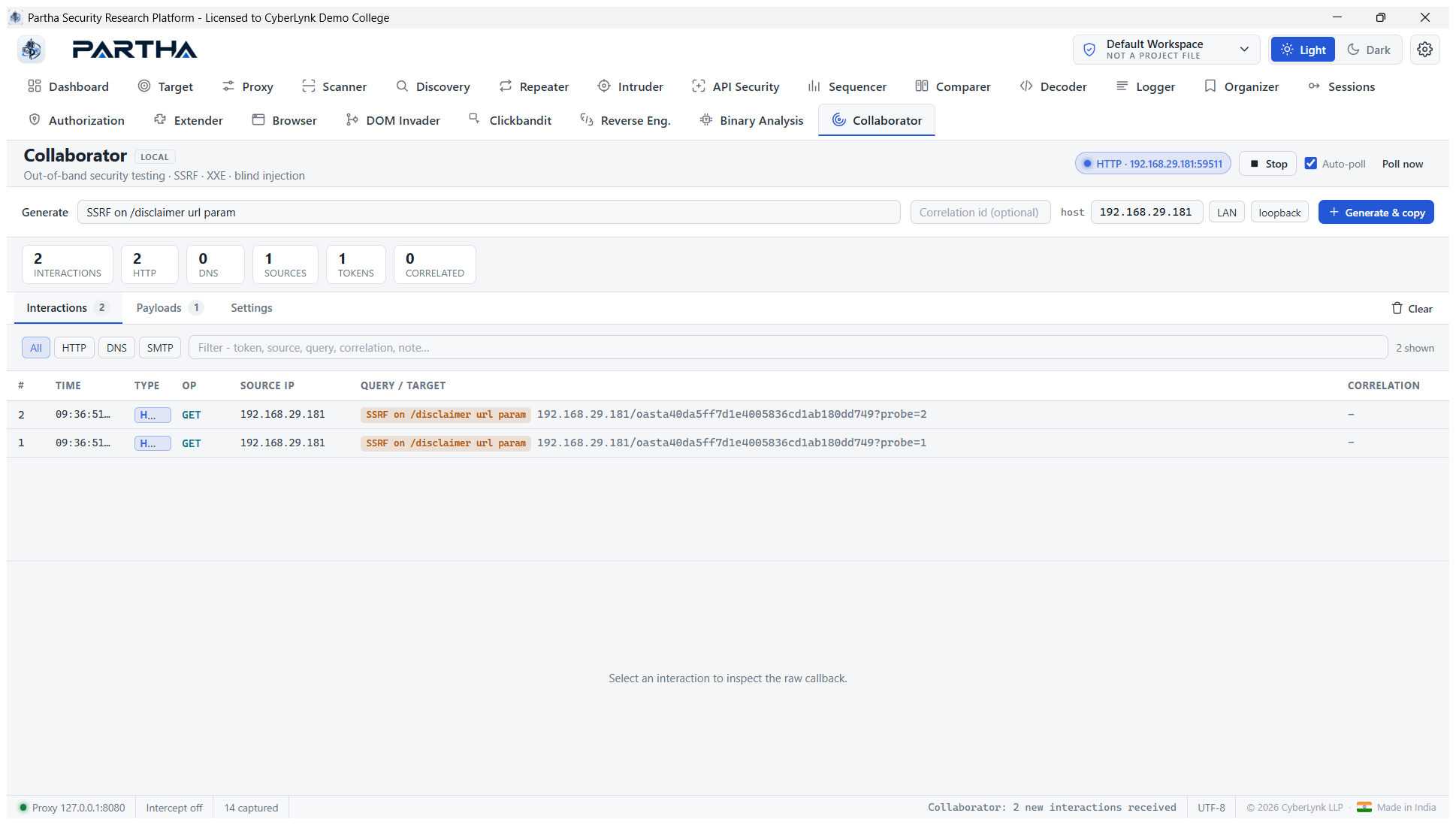This screenshot has height=825, width=1456.
Task: Click the Reverse Eng. icon
Action: coord(587,120)
